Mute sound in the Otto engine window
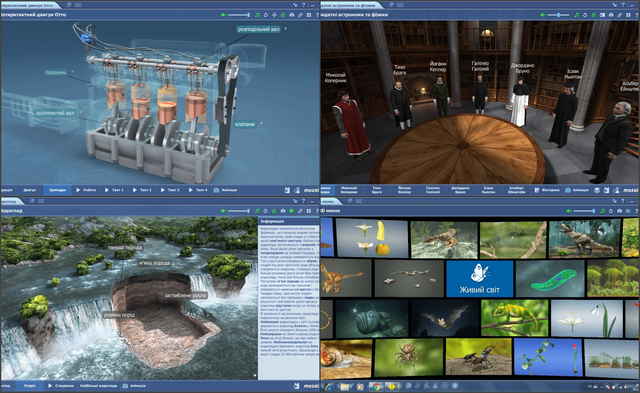This screenshot has width=640, height=393. click(x=223, y=15)
